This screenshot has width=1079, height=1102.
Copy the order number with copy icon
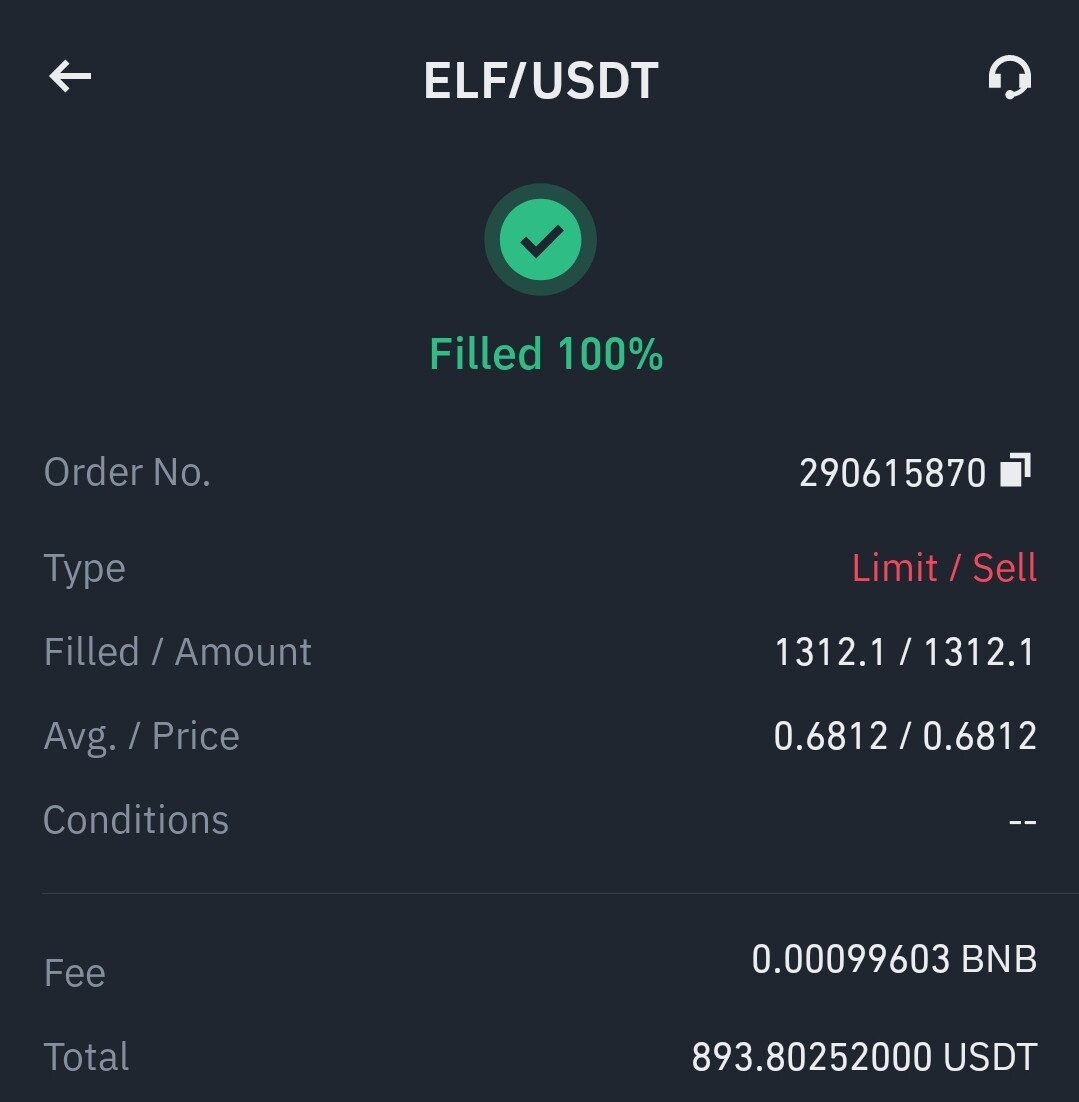1016,469
